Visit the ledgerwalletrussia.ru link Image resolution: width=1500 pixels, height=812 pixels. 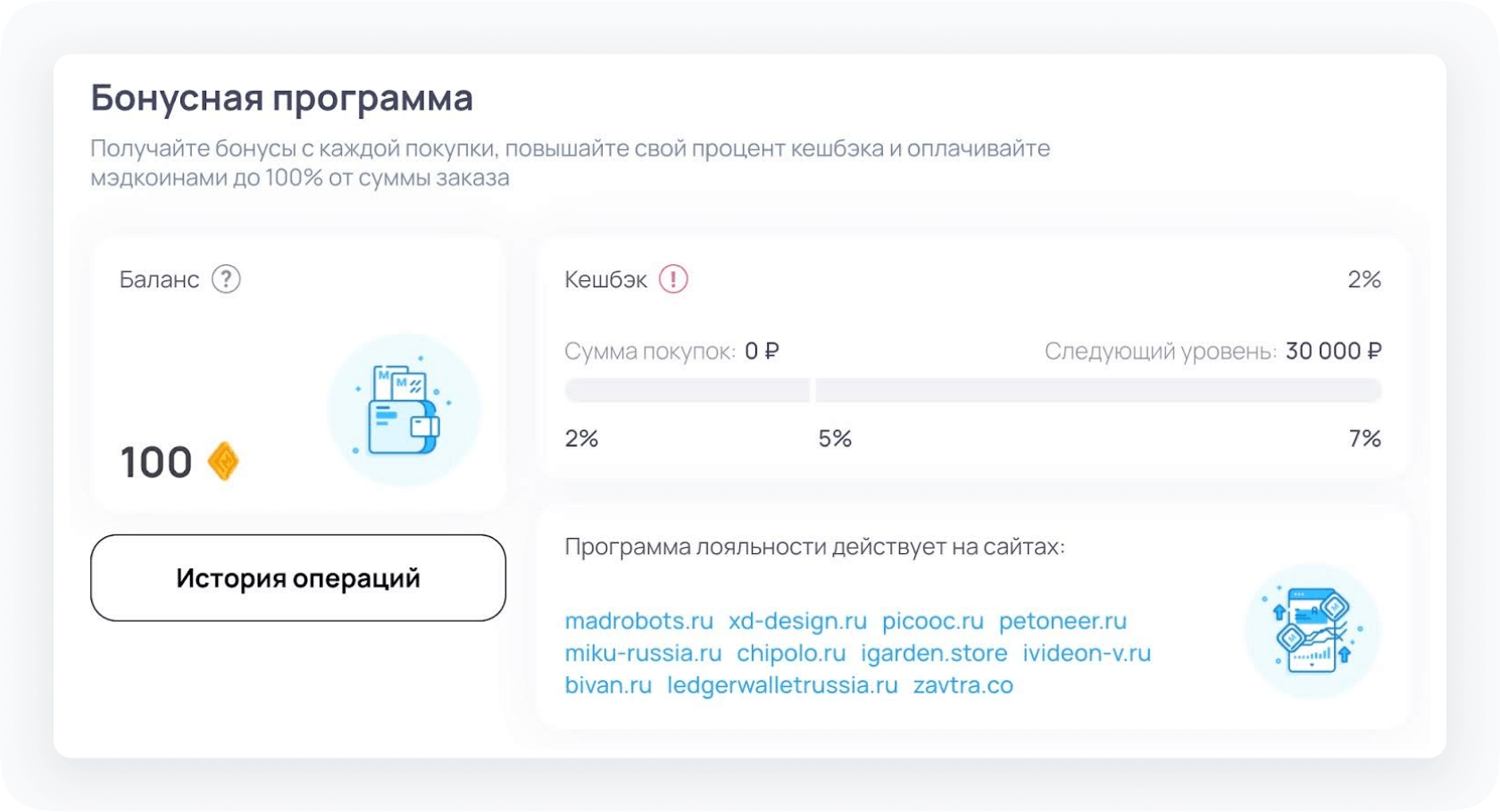point(782,685)
